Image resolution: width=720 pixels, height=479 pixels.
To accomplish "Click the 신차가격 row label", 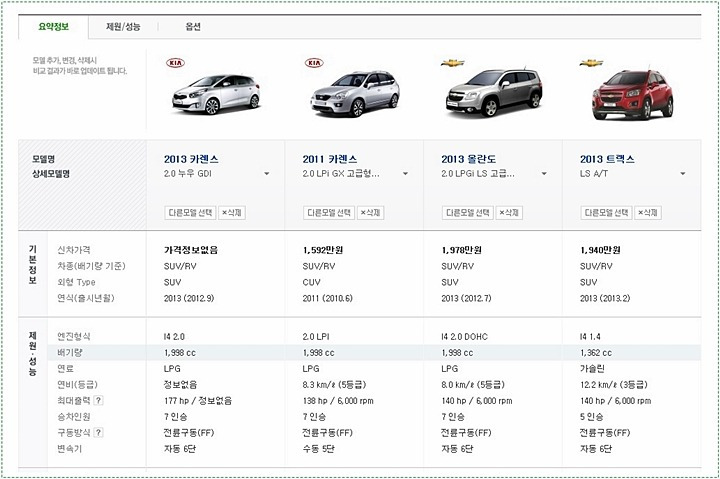I will (x=73, y=250).
